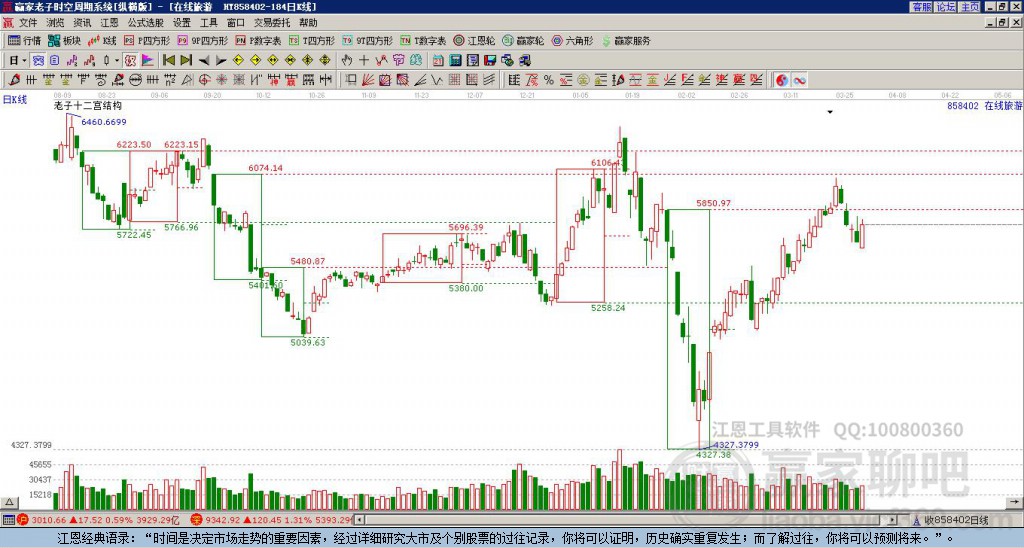Viewport: 1024px width, 548px height.
Task: Open the P四方形 tool
Action: click(147, 40)
